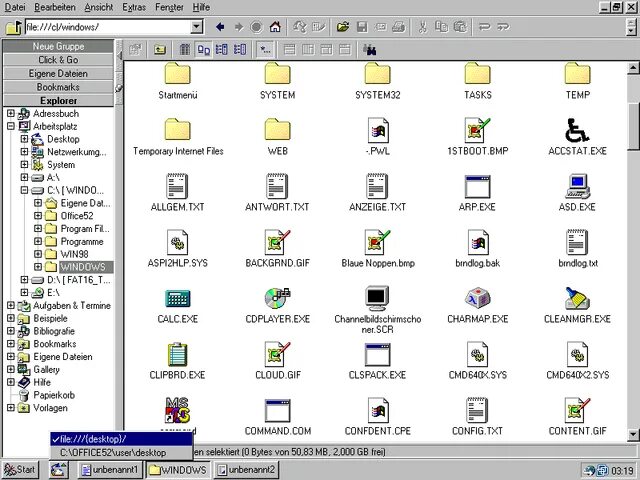Click the WINDOWS taskbar button
Viewport: 640px width, 480px height.
click(178, 470)
